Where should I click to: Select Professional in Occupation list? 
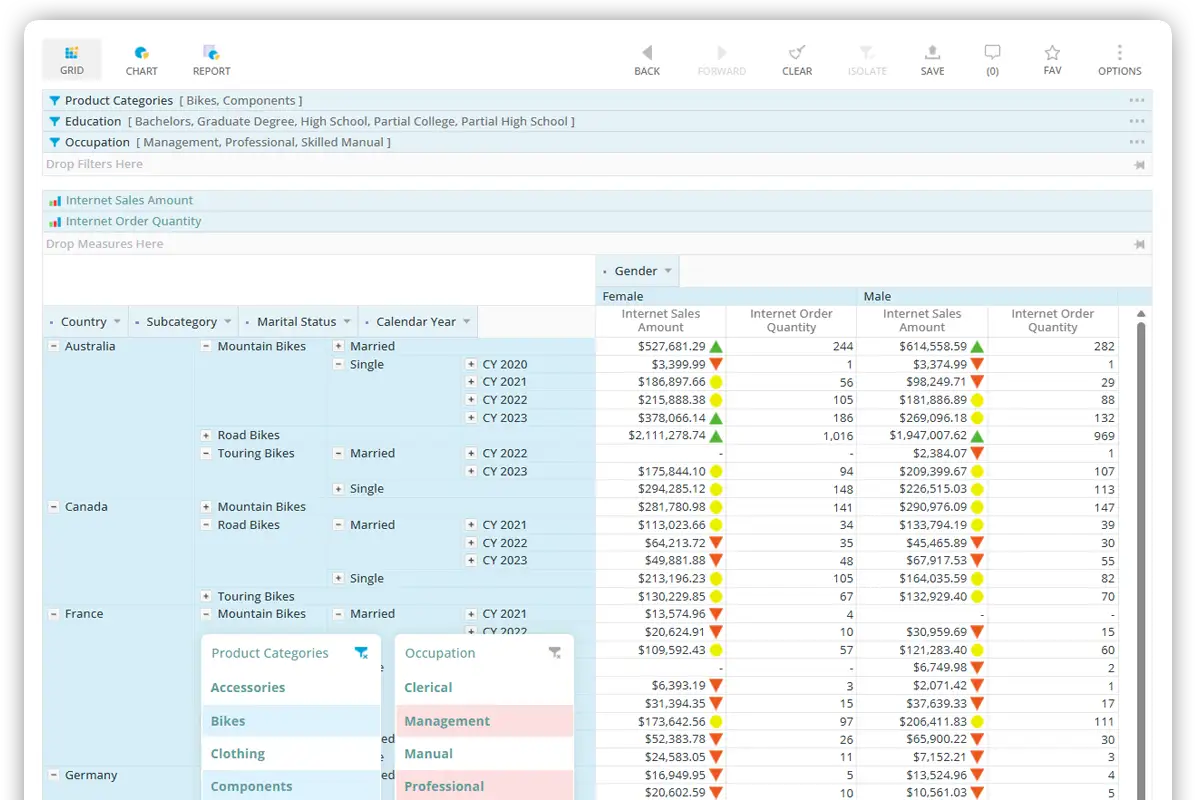pos(485,786)
